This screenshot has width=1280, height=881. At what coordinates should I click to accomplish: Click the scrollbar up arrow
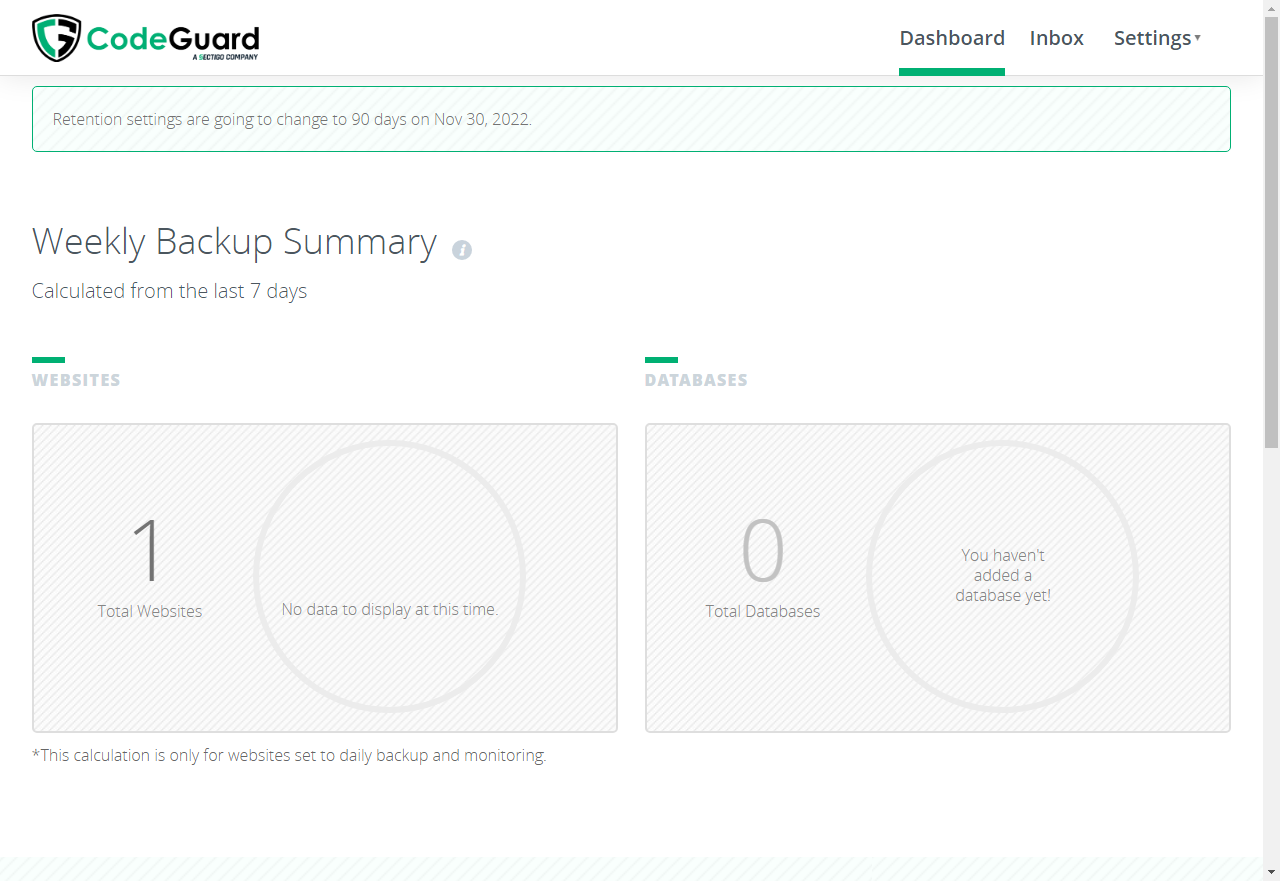point(1272,8)
